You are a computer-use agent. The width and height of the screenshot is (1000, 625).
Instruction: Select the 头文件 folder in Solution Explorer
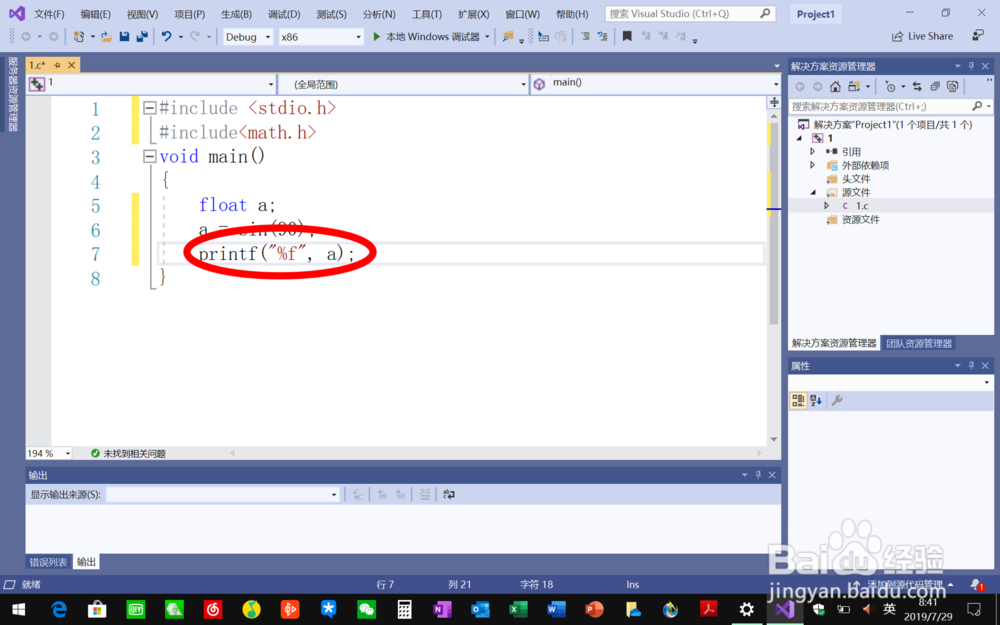[855, 179]
